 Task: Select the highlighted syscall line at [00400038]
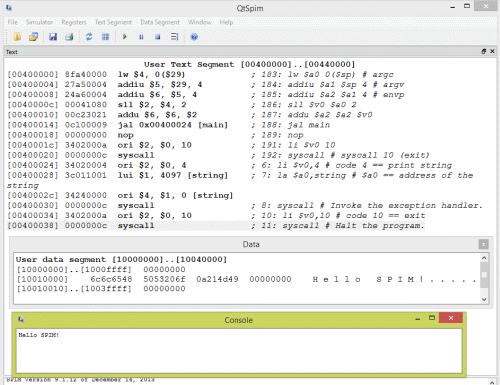coord(215,226)
